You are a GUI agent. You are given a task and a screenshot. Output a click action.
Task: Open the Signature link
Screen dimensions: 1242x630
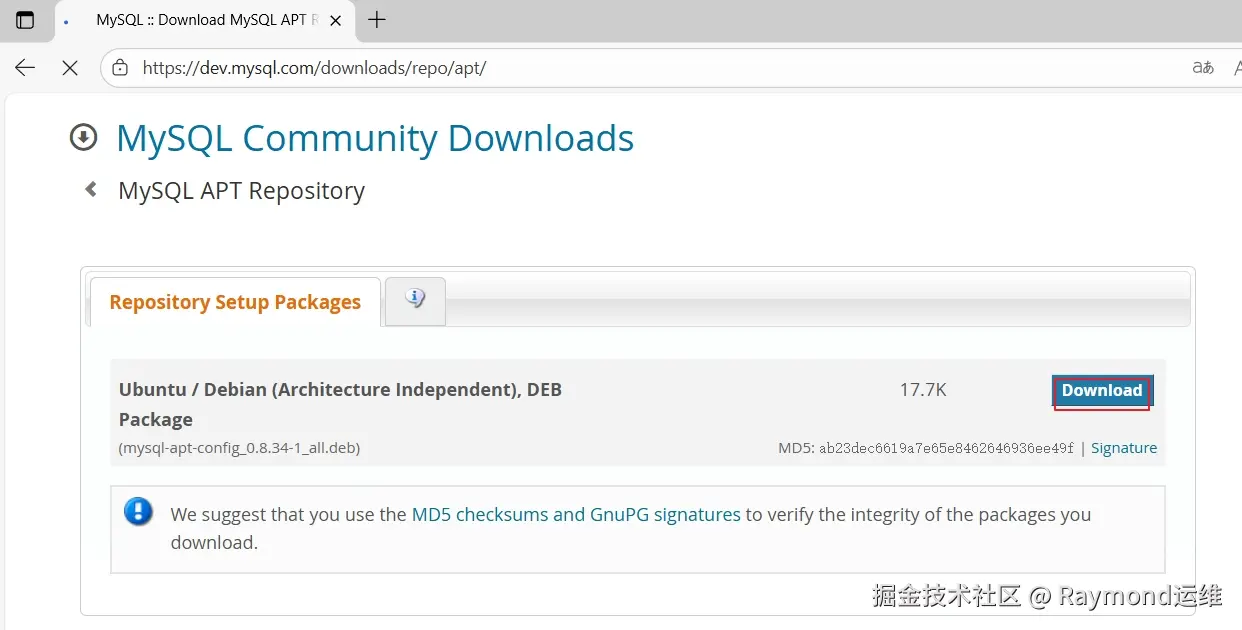(1124, 448)
